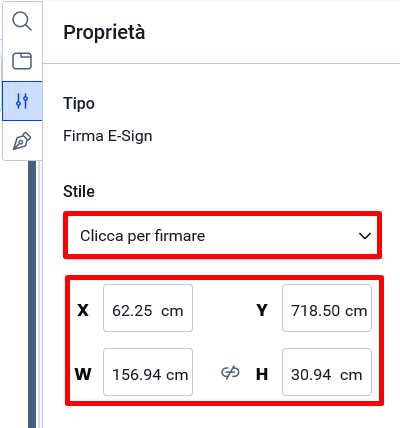
Task: Toggle the aspect ratio link icon
Action: (230, 373)
